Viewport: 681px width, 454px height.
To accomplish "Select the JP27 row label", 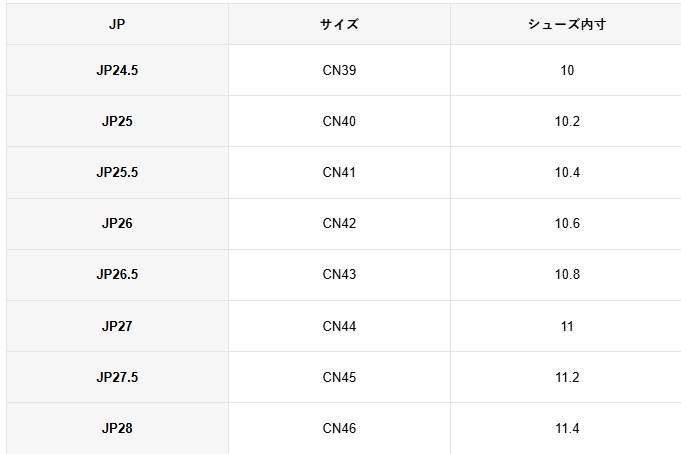I will (117, 326).
